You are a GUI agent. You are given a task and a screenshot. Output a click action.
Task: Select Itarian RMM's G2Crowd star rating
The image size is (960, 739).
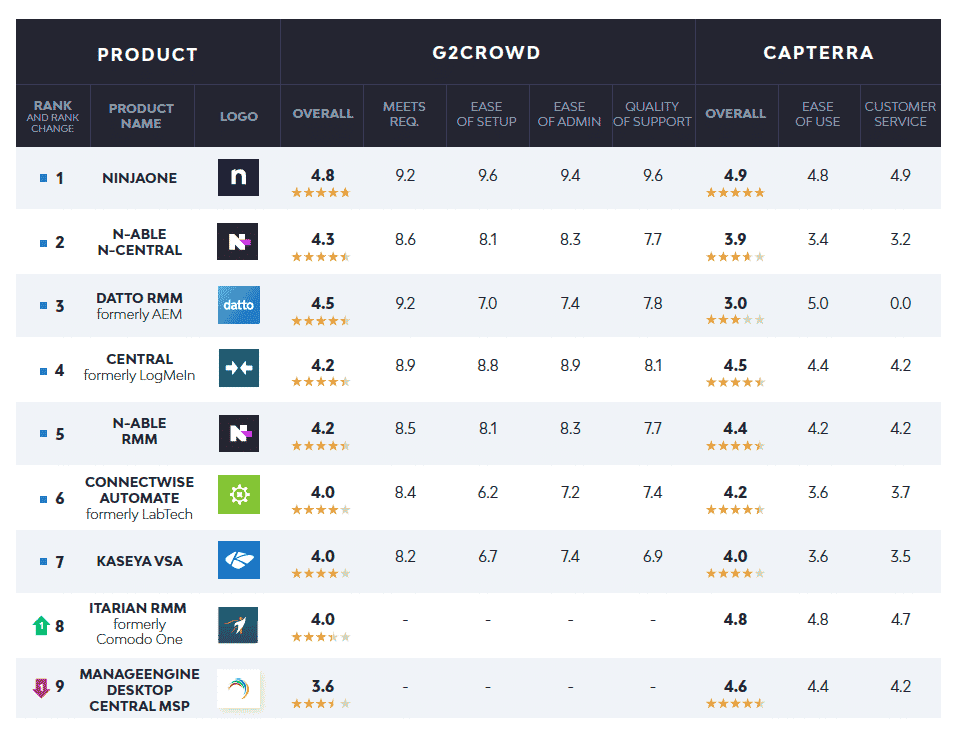[x=321, y=637]
